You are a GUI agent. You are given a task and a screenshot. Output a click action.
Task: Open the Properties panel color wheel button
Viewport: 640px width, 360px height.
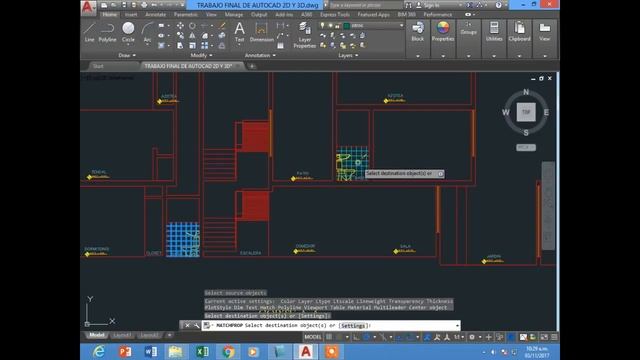(x=443, y=32)
